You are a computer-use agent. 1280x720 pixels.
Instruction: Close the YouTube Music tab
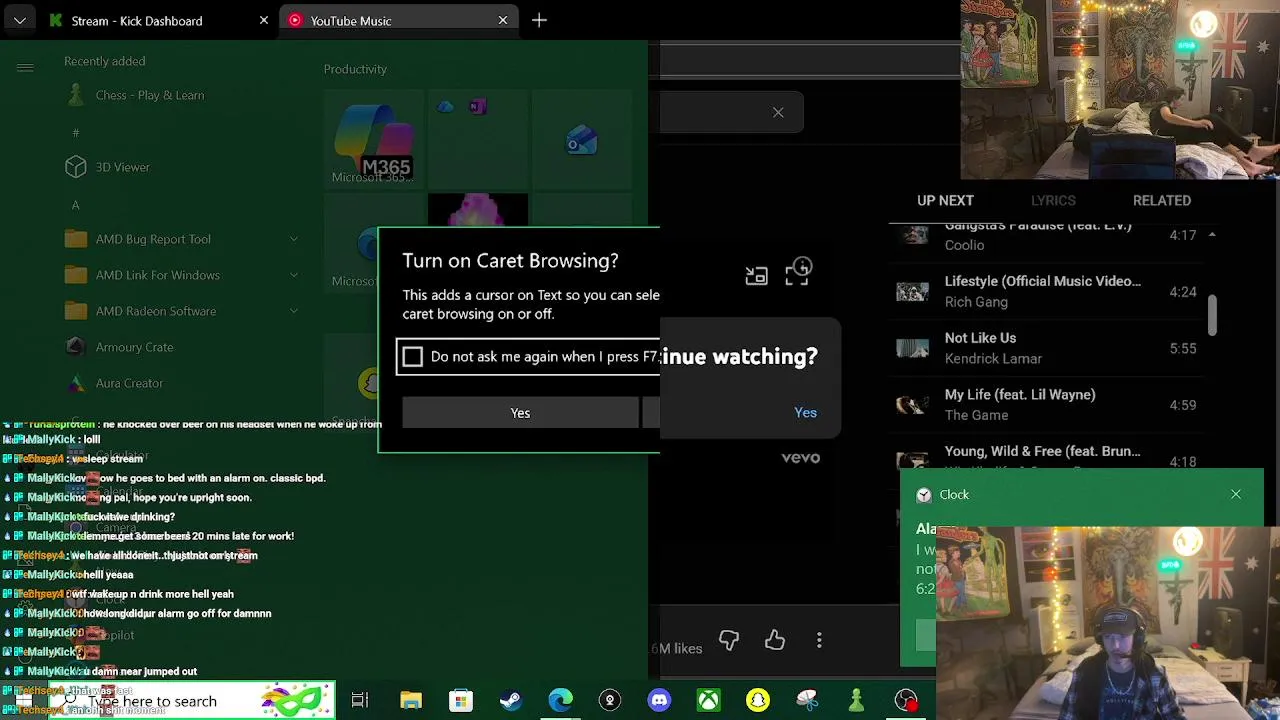point(503,20)
